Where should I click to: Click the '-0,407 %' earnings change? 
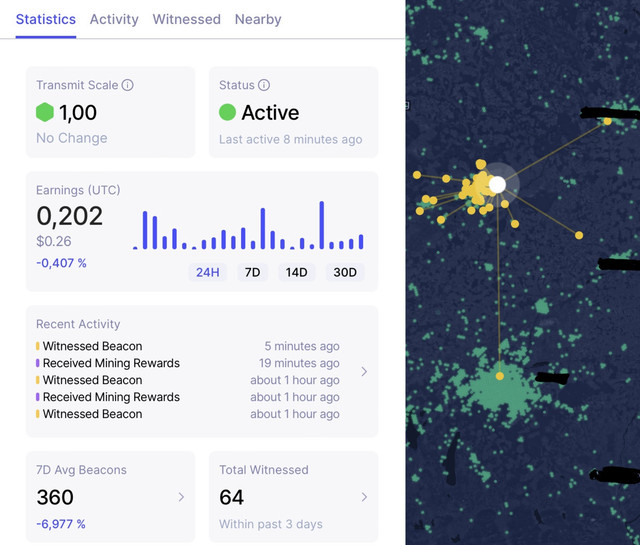(61, 263)
